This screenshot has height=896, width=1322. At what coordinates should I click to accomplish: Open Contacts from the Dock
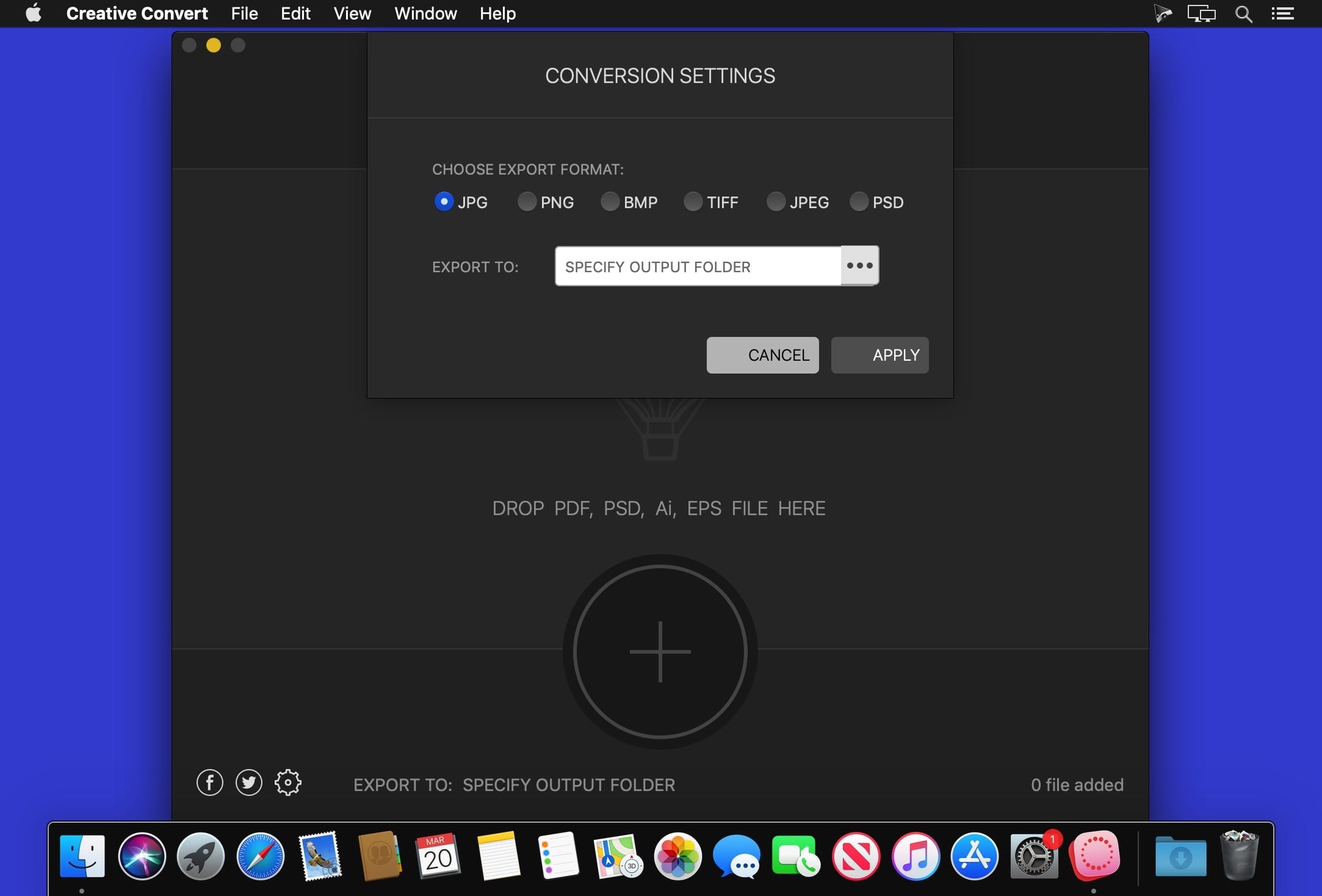coord(379,856)
